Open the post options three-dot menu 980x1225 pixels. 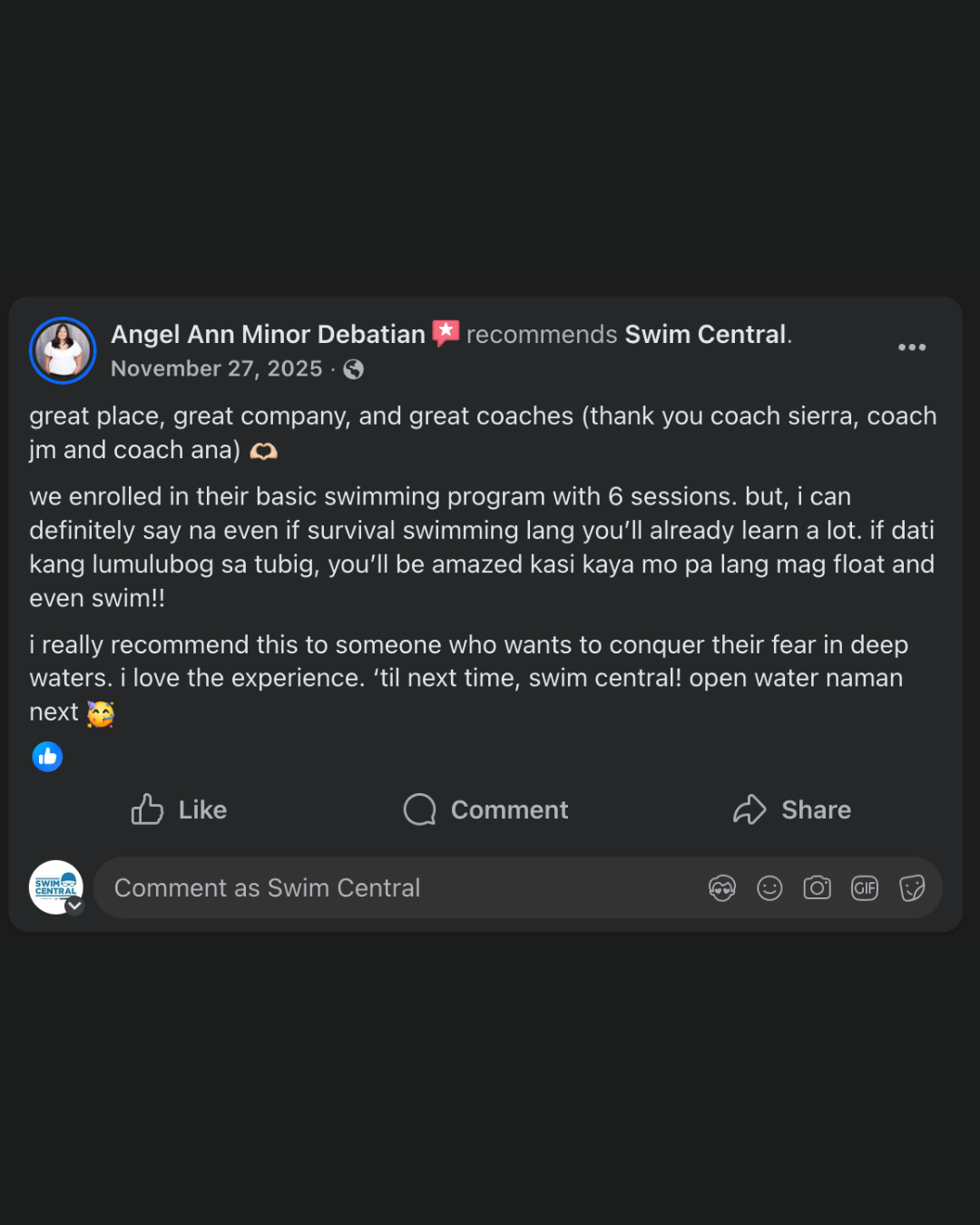tap(912, 348)
